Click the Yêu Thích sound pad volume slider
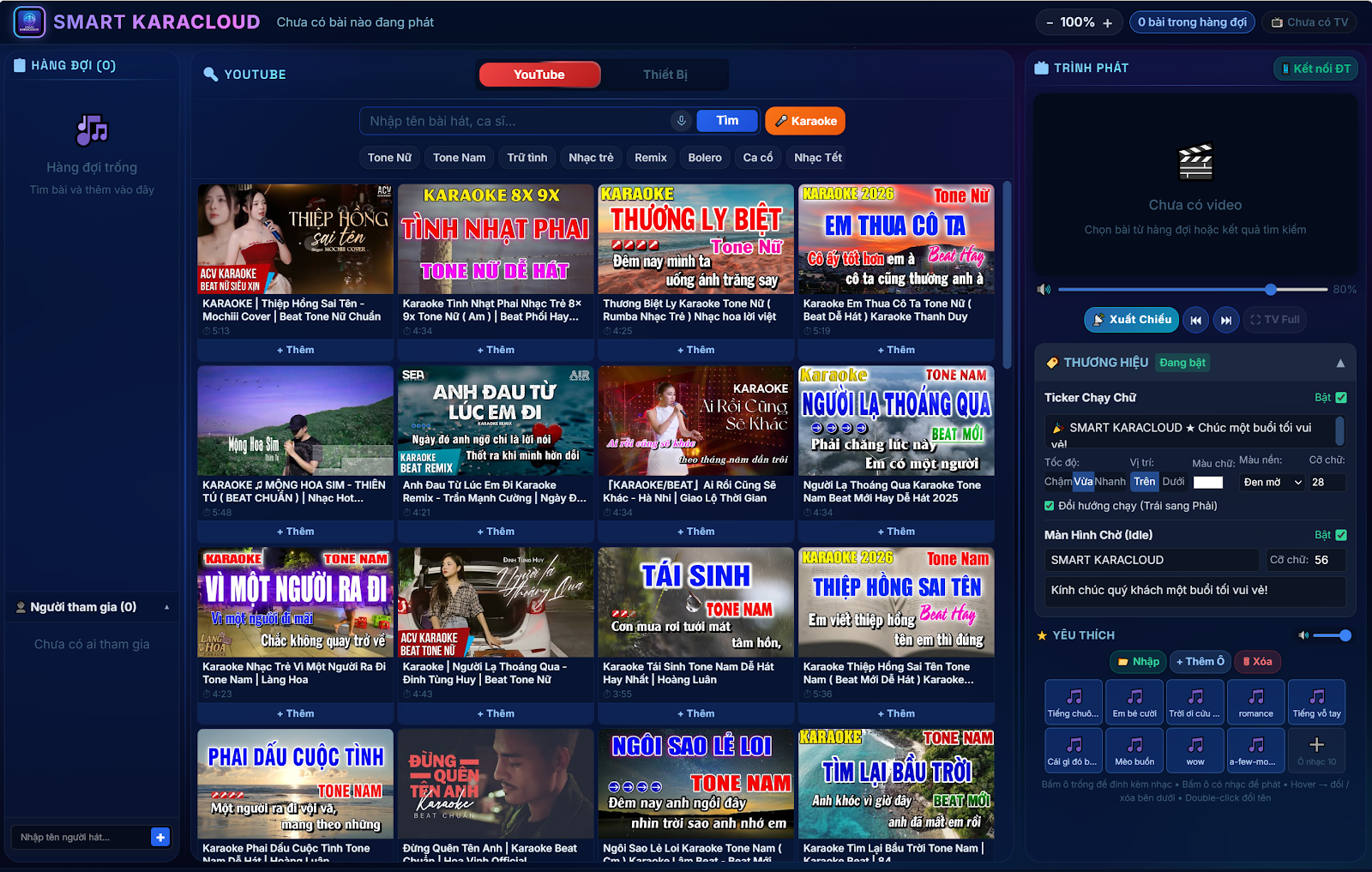This screenshot has height=872, width=1372. pyautogui.click(x=1332, y=635)
